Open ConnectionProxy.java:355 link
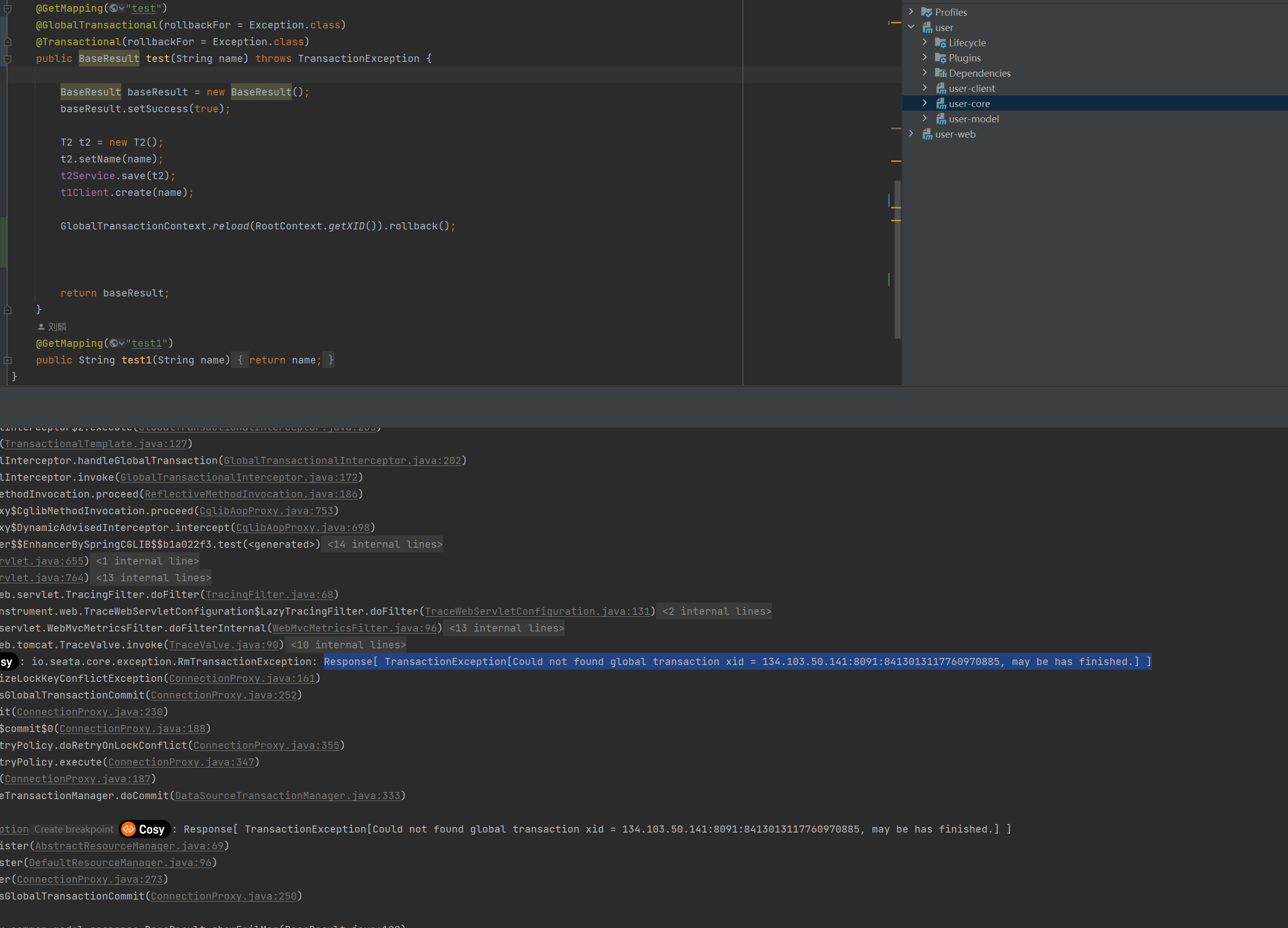This screenshot has width=1288, height=928. coord(266,745)
